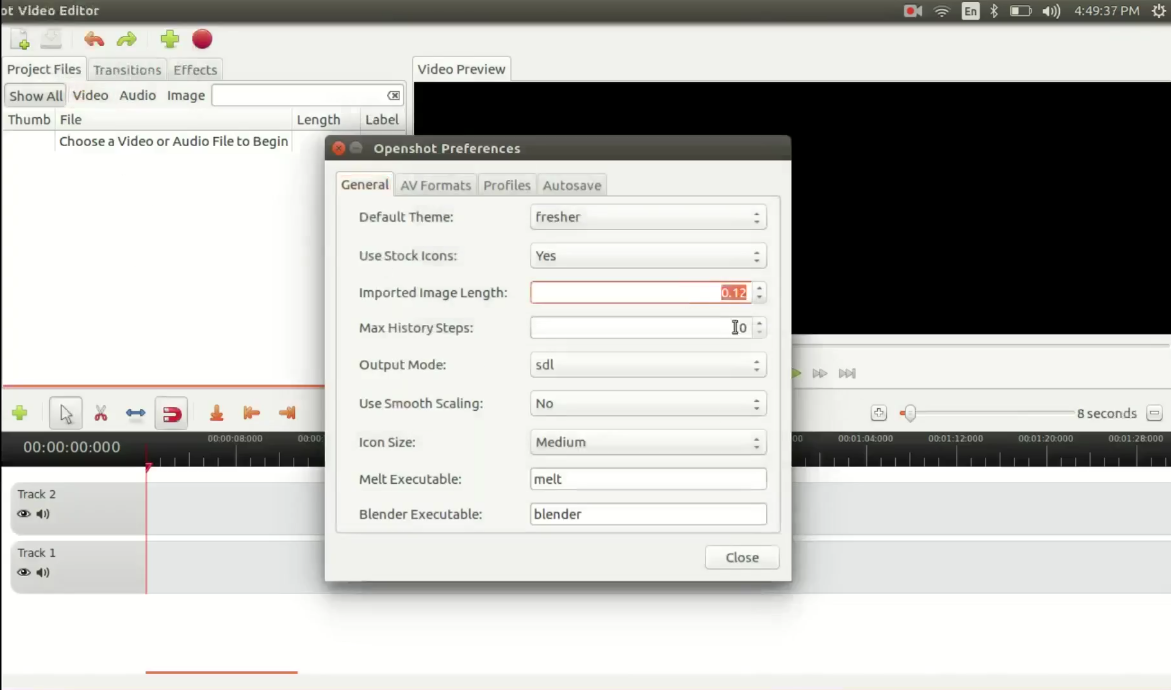
Task: Mute Track 2 with the speaker icon
Action: [43, 514]
